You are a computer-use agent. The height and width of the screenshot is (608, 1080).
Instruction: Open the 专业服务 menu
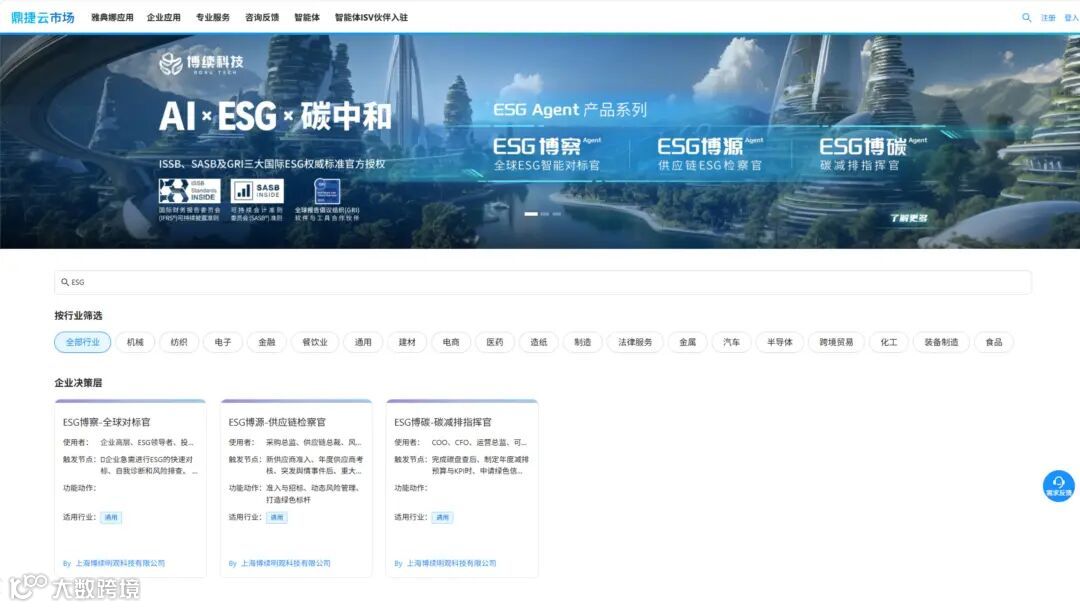coord(213,18)
